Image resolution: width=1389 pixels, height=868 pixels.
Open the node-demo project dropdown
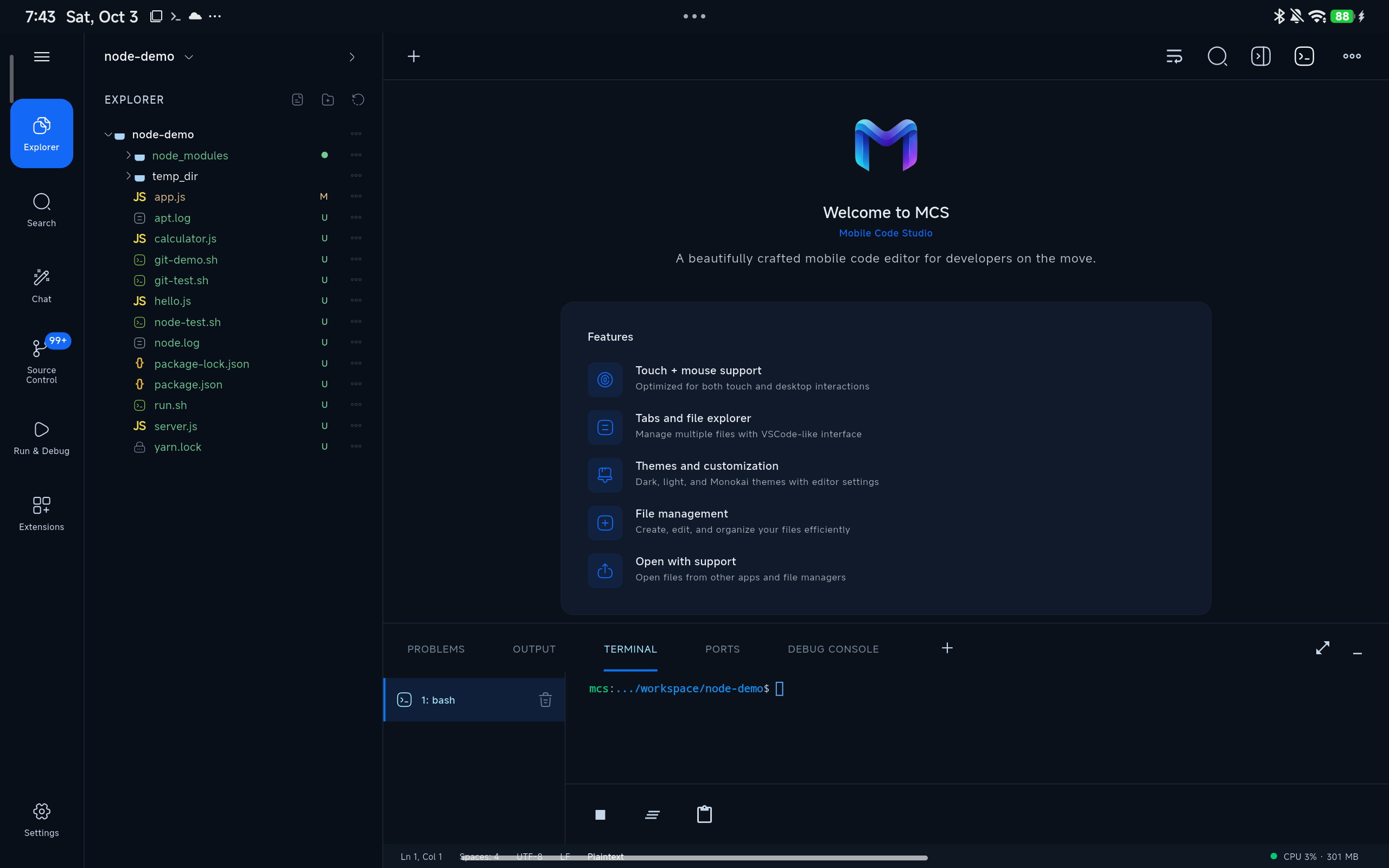pyautogui.click(x=149, y=56)
